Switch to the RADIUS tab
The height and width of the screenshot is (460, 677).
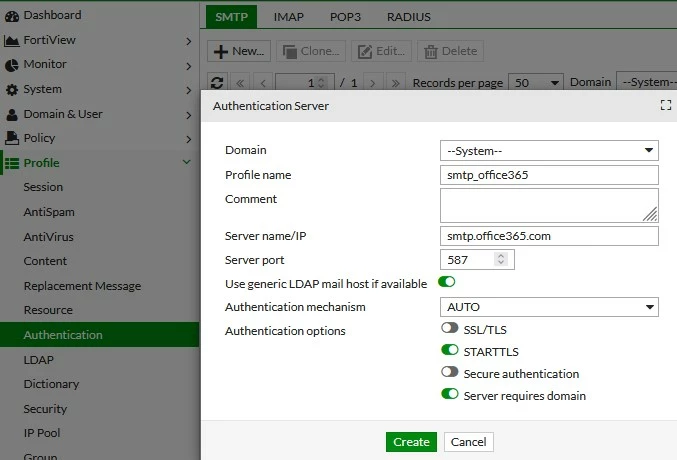point(408,17)
